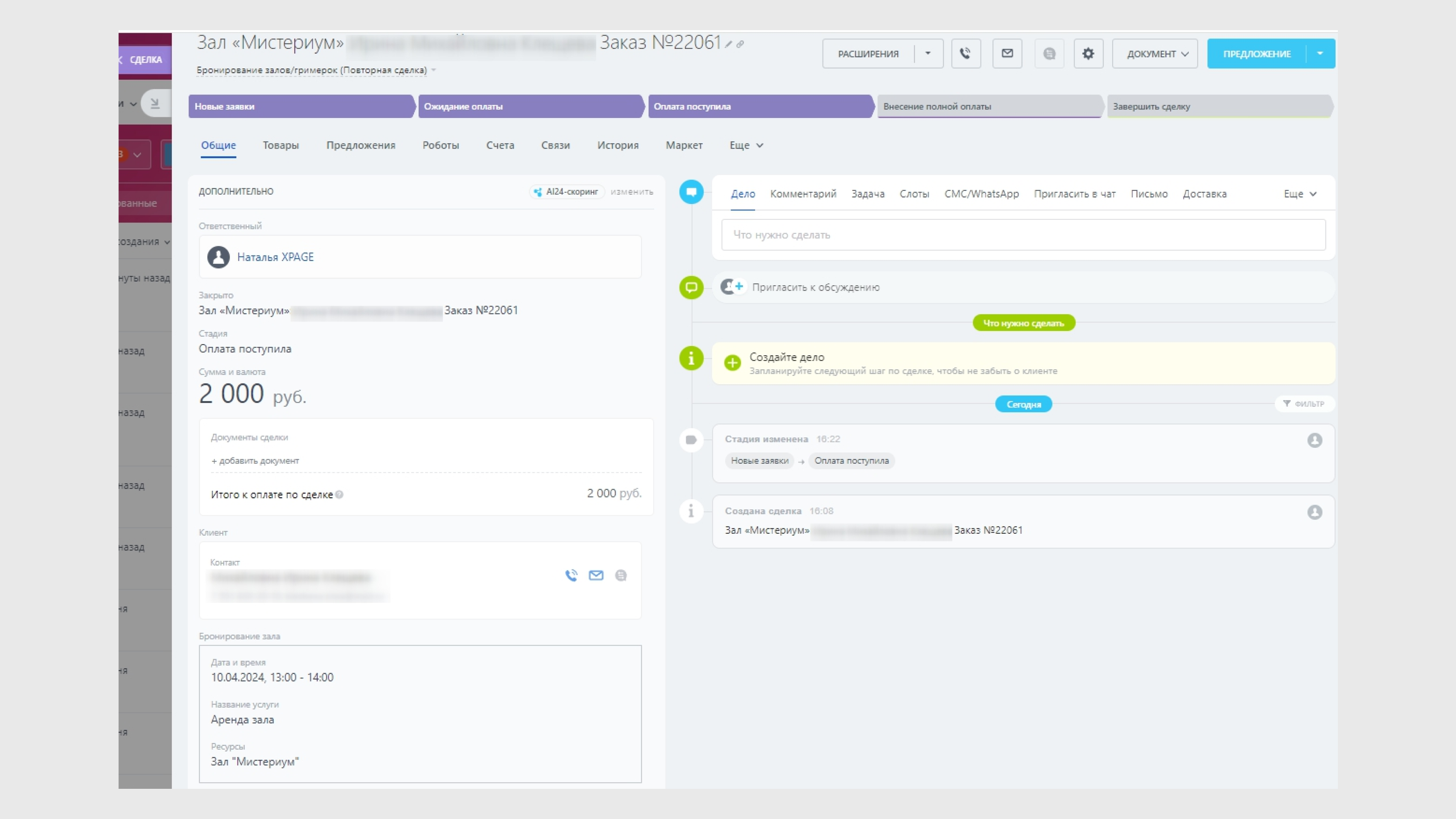Open the gear settings icon in top toolbar

coord(1088,54)
